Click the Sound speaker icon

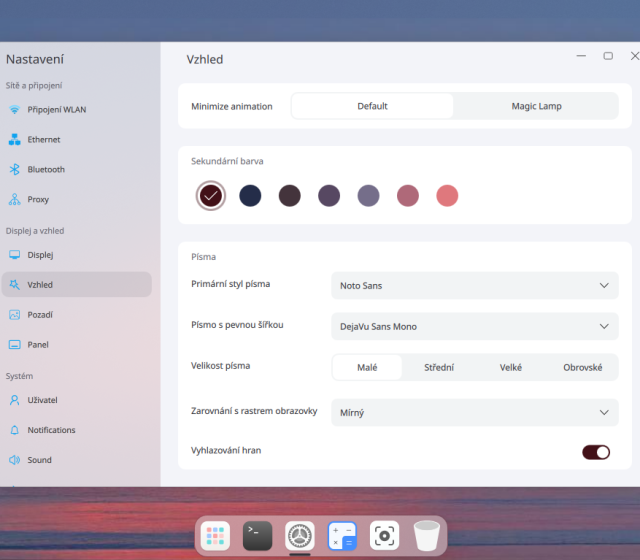click(15, 460)
